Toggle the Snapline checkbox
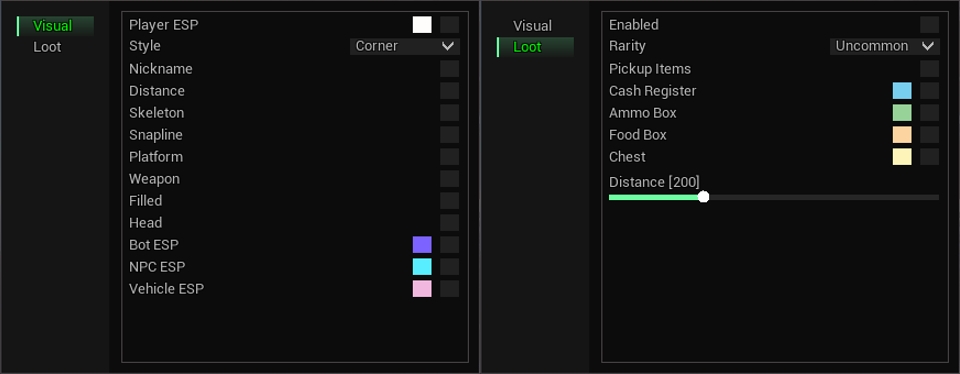Image resolution: width=960 pixels, height=374 pixels. (x=449, y=135)
